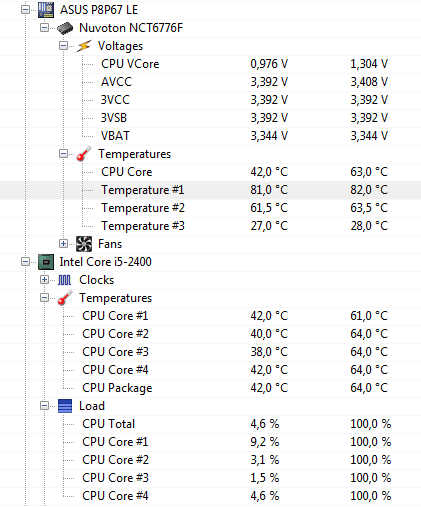Click the Intel Core i5-2400 processor icon
Viewport: 421px width, 507px height.
coord(46,262)
